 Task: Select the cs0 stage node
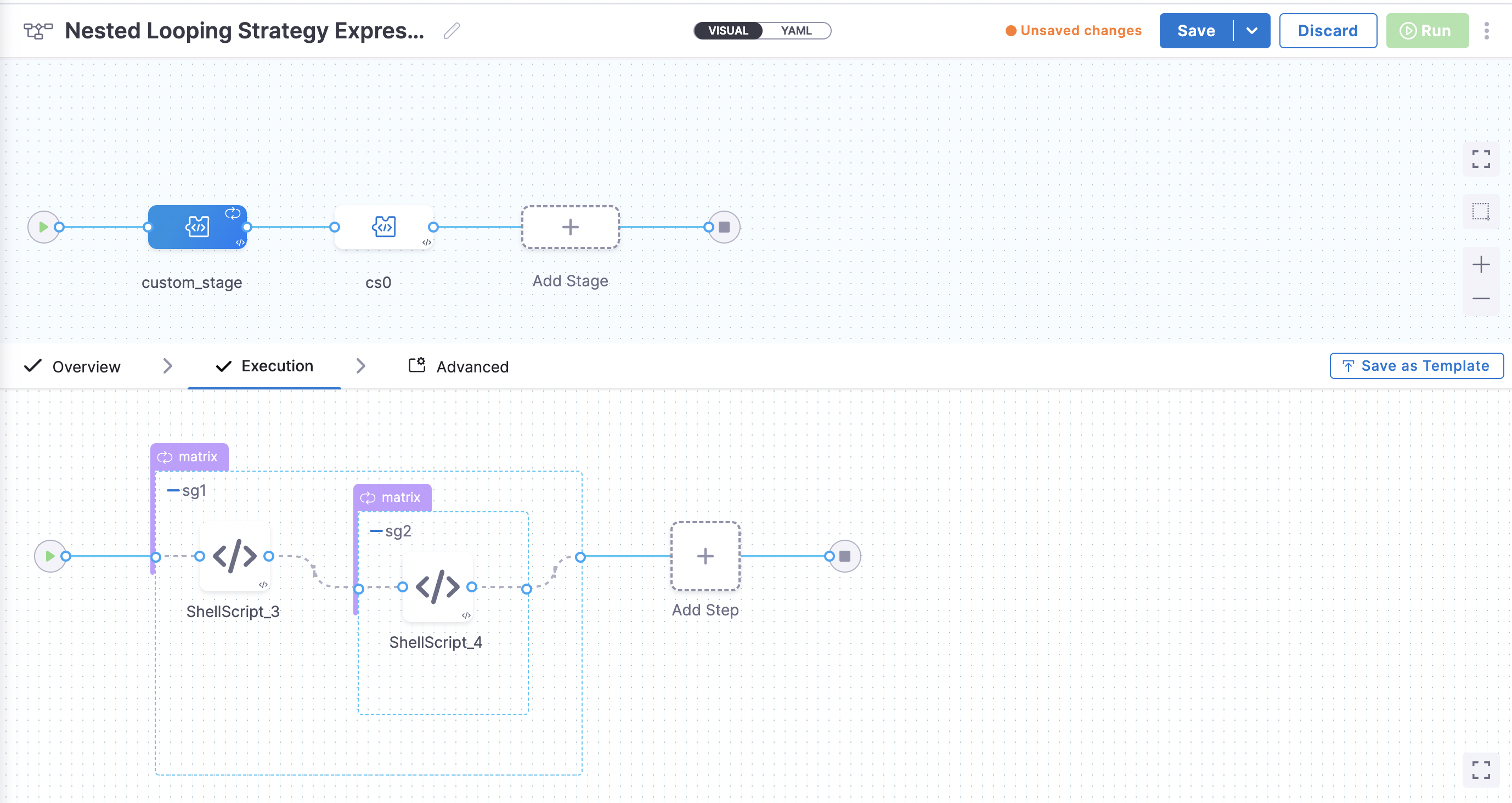coord(384,227)
